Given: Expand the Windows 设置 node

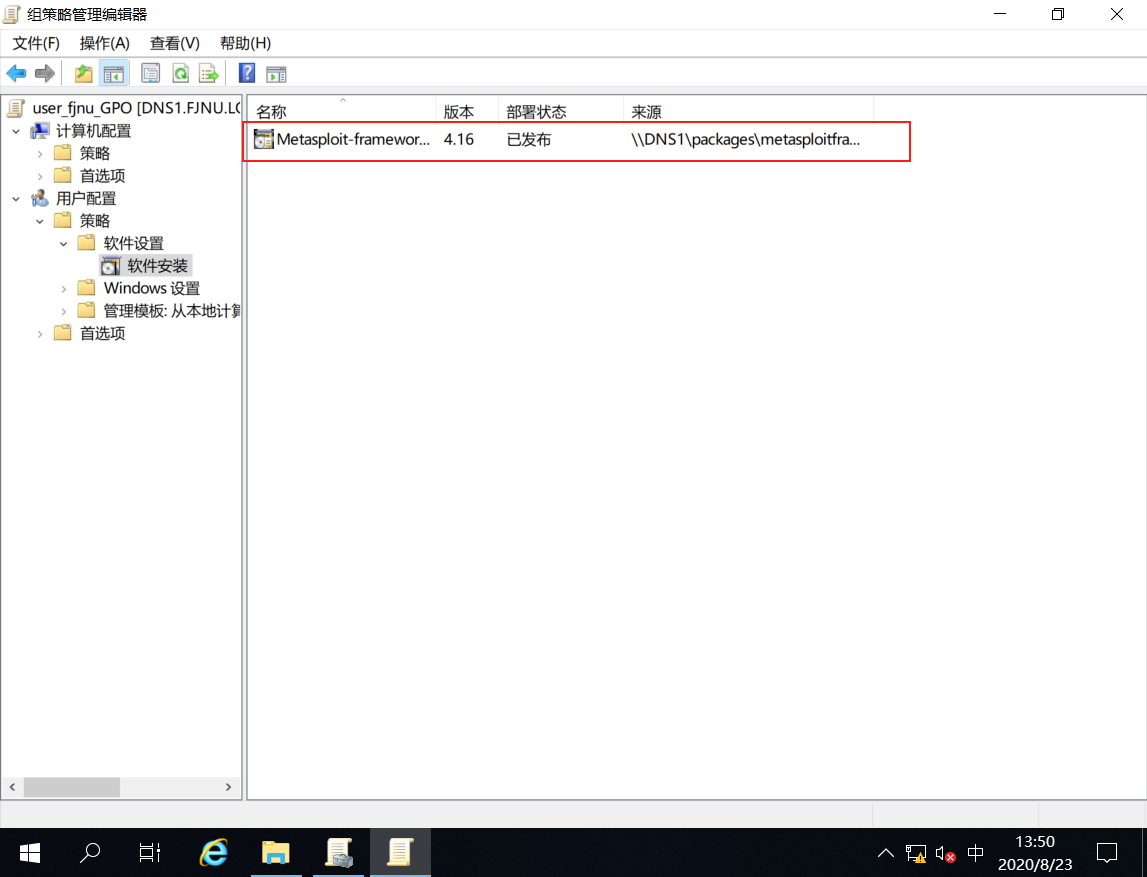Looking at the screenshot, I should click(64, 289).
